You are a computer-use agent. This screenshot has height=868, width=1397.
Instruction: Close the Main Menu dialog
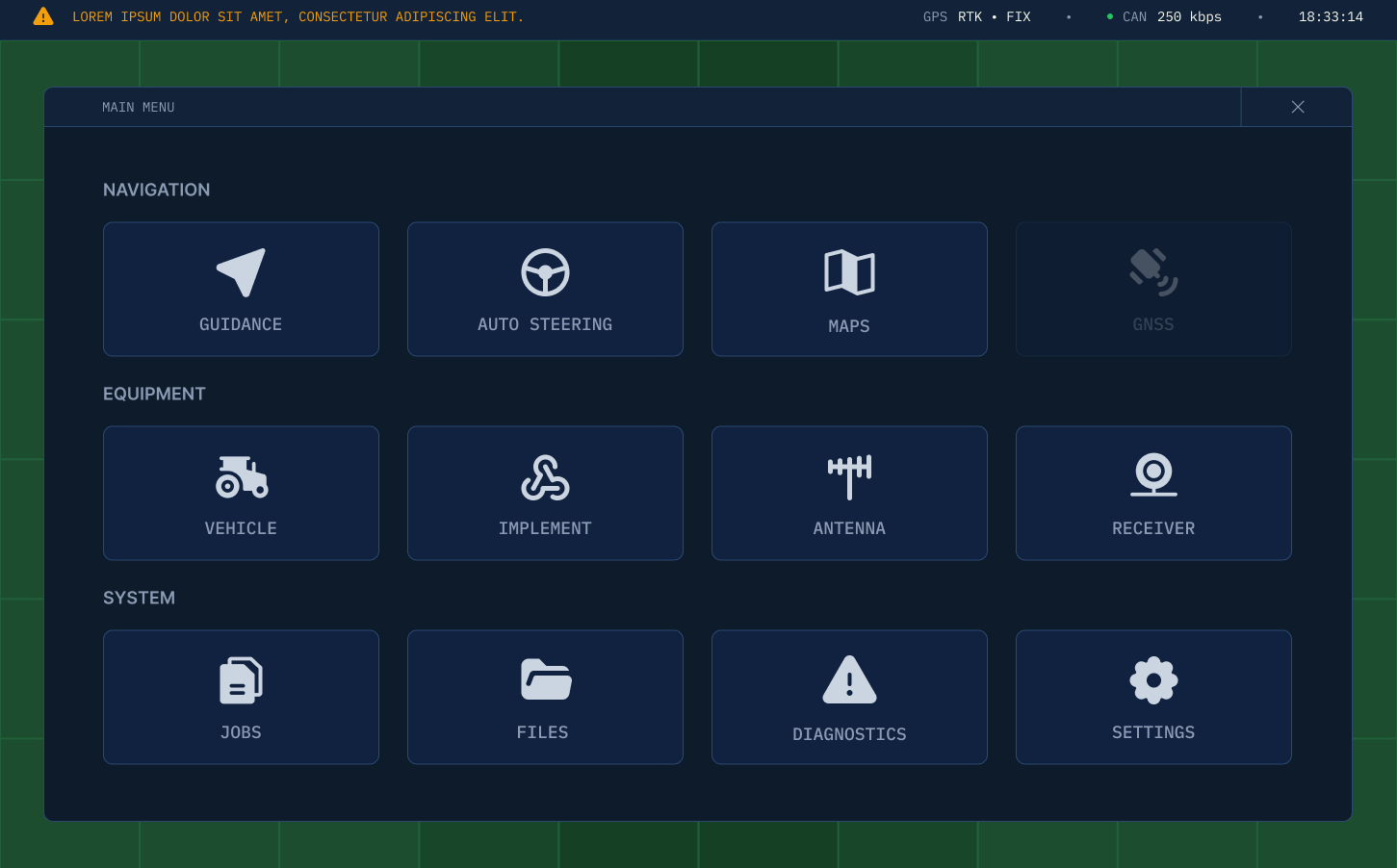[x=1297, y=107]
